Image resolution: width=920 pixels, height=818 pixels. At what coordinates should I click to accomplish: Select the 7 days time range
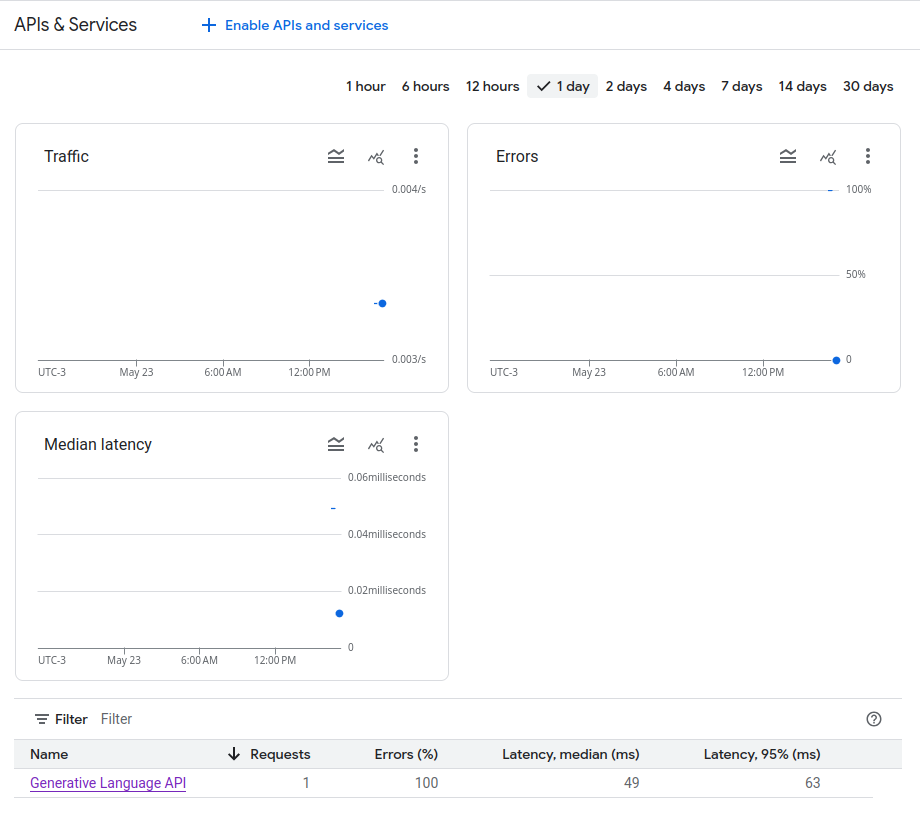pyautogui.click(x=742, y=86)
